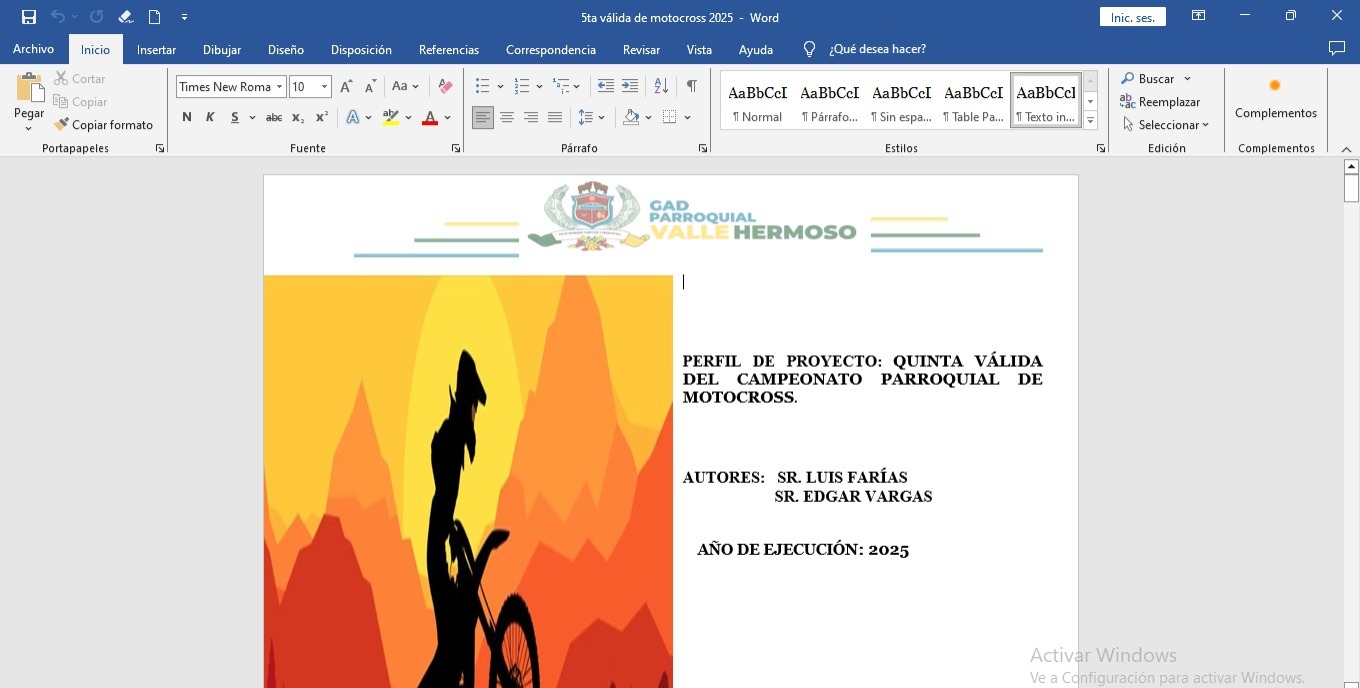Viewport: 1360px width, 688px height.
Task: Click the ¿Qué desea hacer? search box
Action: tap(877, 49)
